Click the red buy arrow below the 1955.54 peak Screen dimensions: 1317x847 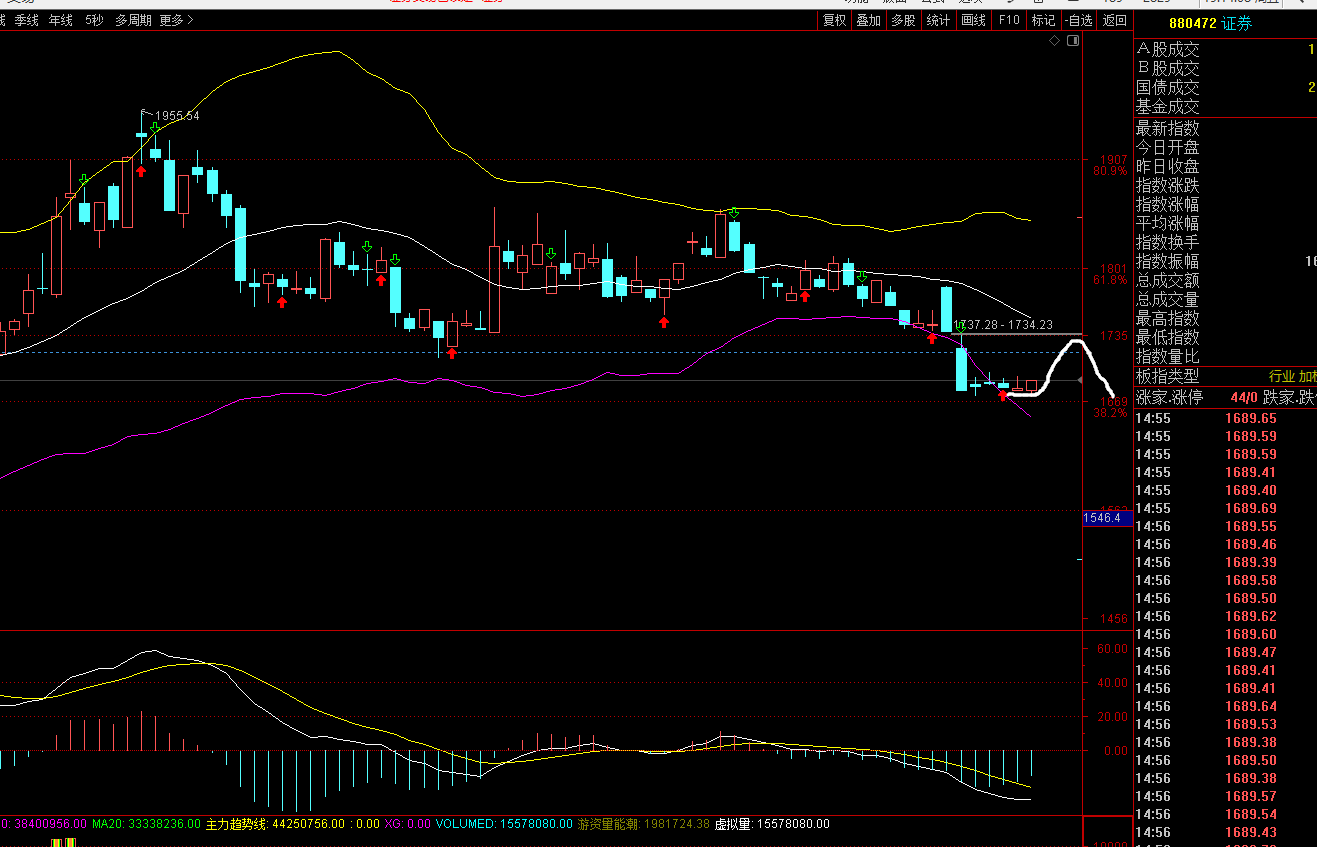coord(141,170)
